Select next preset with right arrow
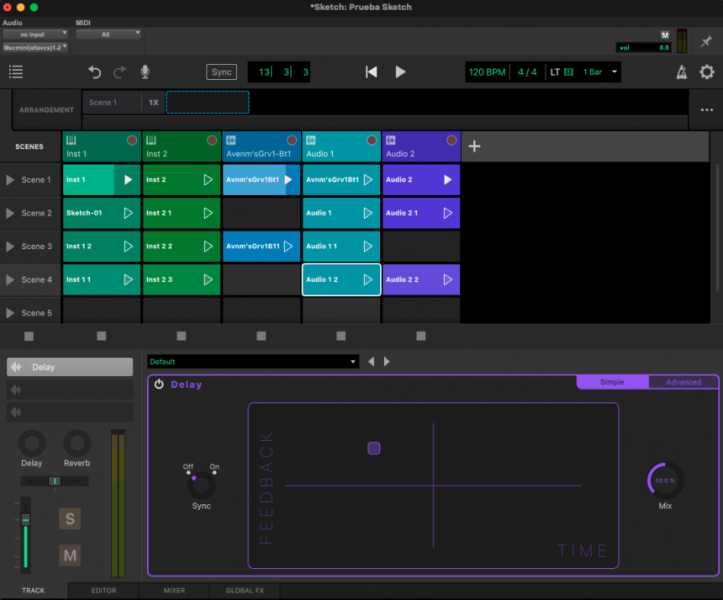The height and width of the screenshot is (600, 723). [x=386, y=362]
